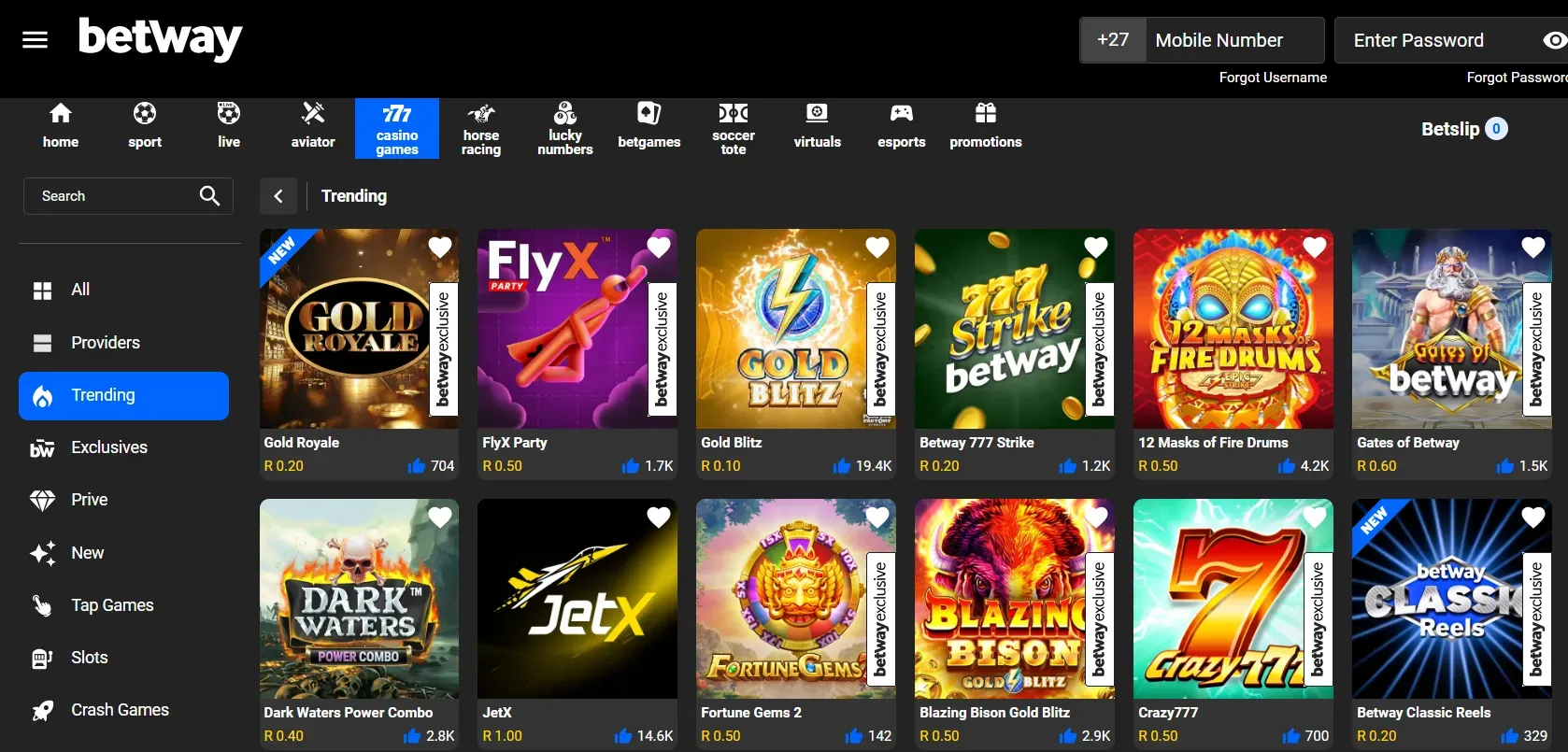Favorite Dark Waters Power Combo heart

(x=440, y=518)
